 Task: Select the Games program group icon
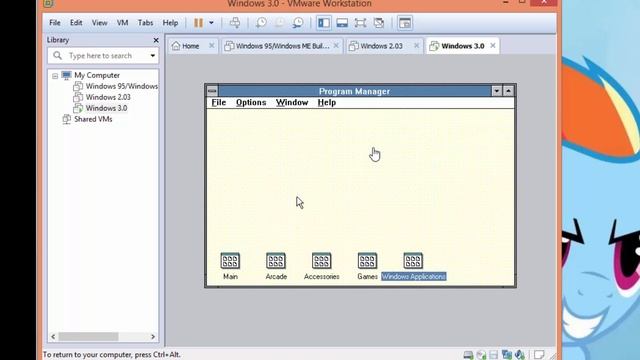point(367,261)
